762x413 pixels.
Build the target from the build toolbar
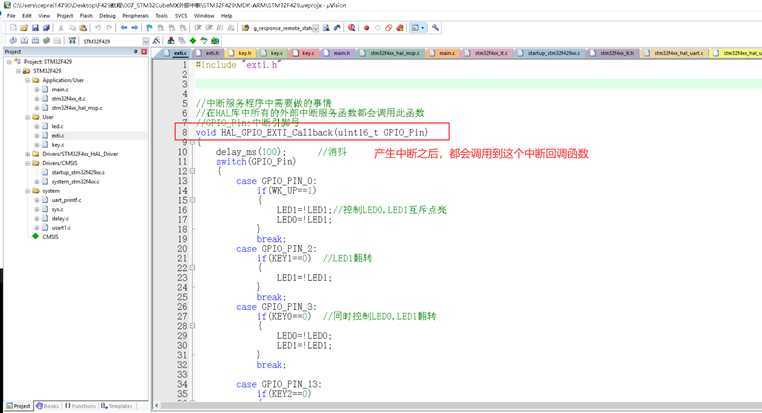tap(24, 41)
